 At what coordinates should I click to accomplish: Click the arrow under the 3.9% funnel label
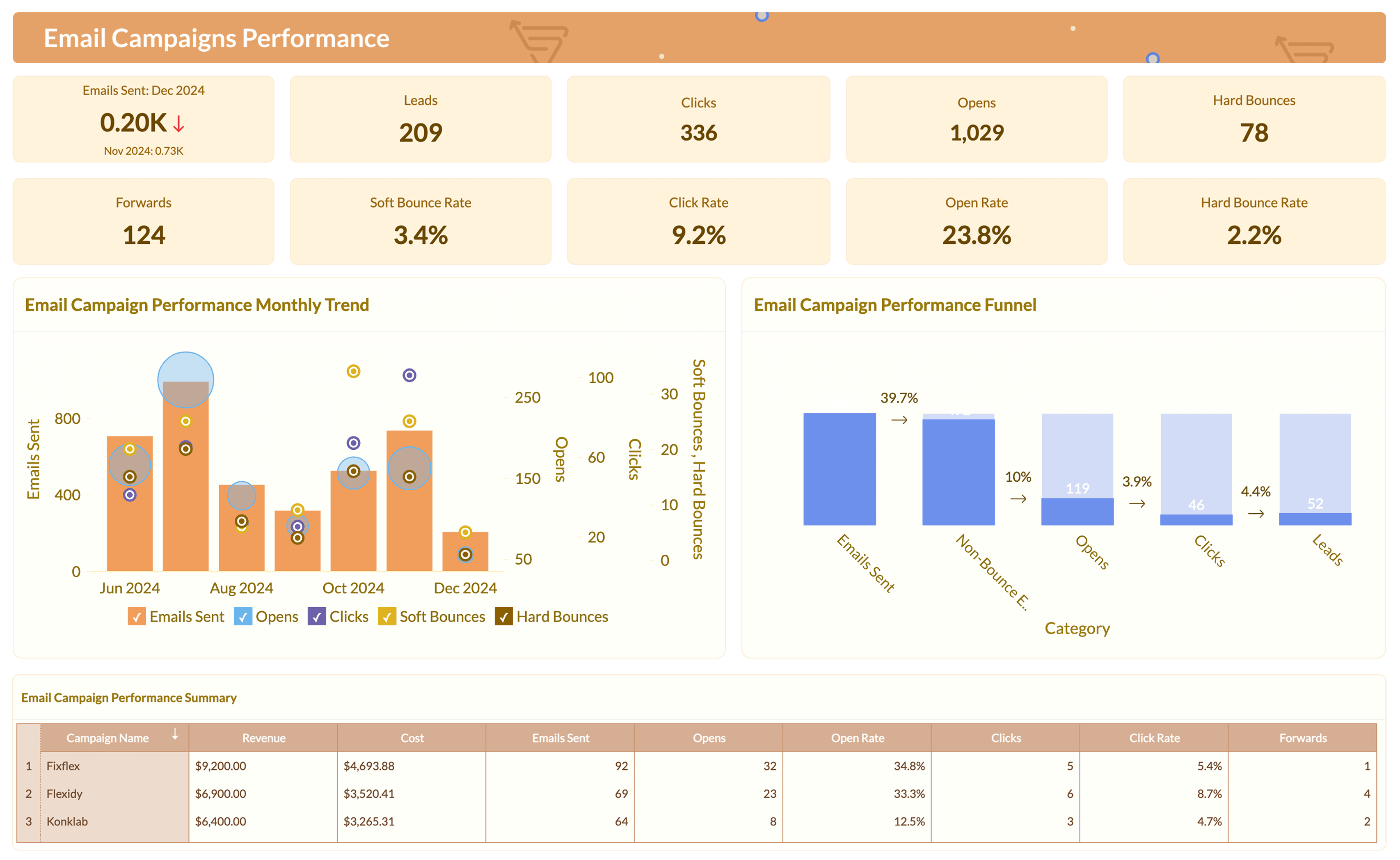click(x=1137, y=503)
